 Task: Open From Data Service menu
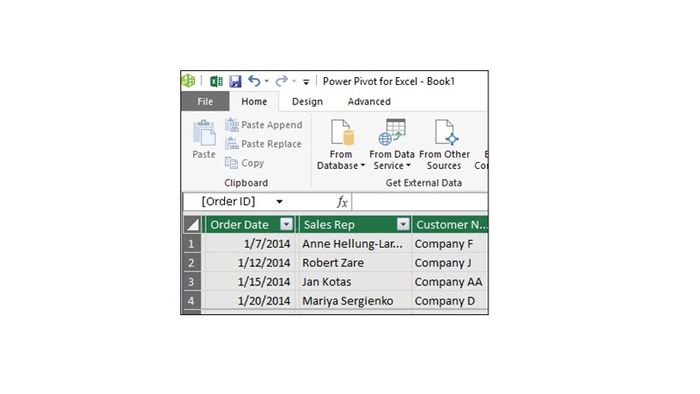pyautogui.click(x=392, y=144)
